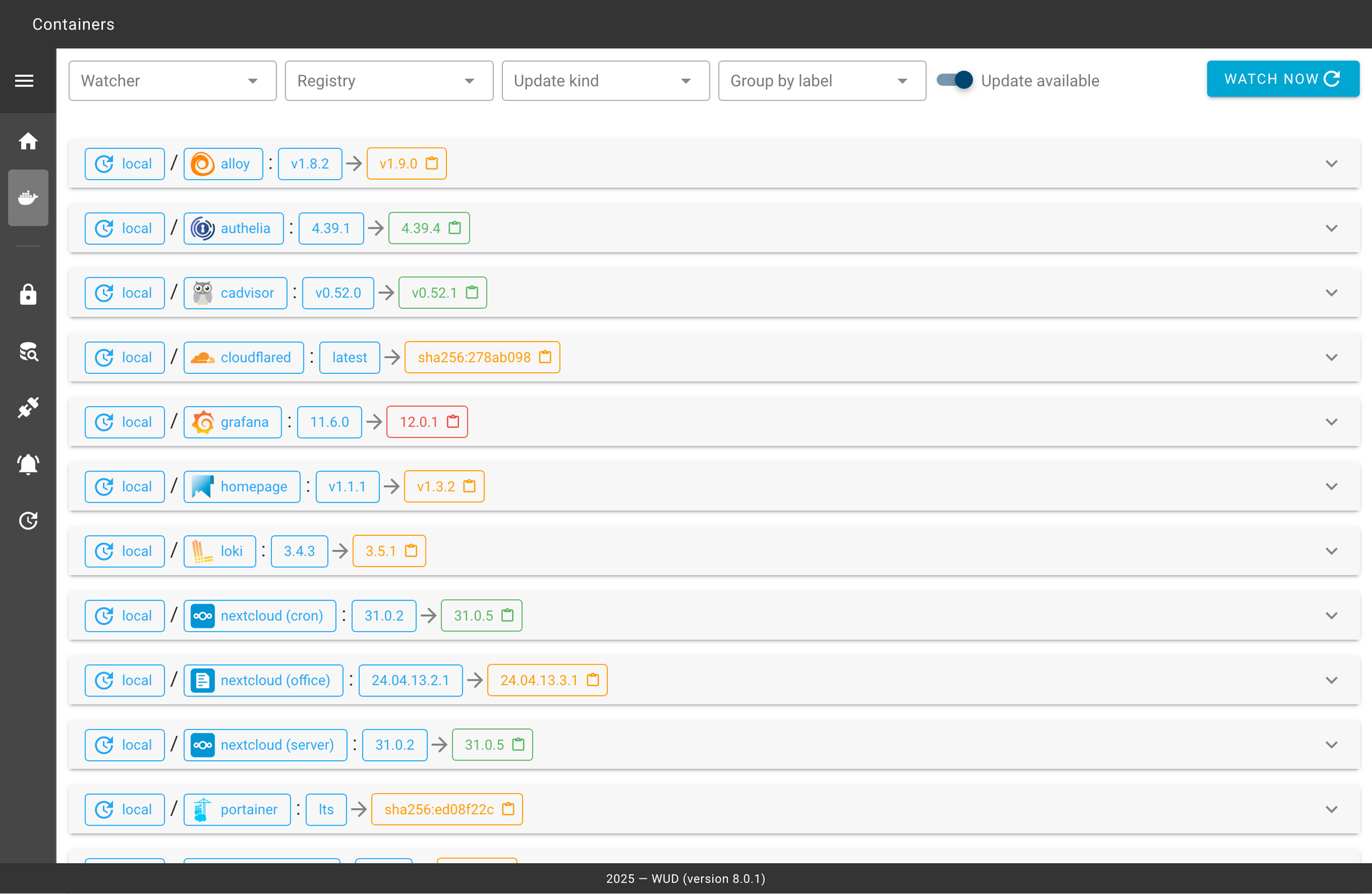Click the homepage current version v1.1.1
The width and height of the screenshot is (1372, 894).
pos(347,486)
